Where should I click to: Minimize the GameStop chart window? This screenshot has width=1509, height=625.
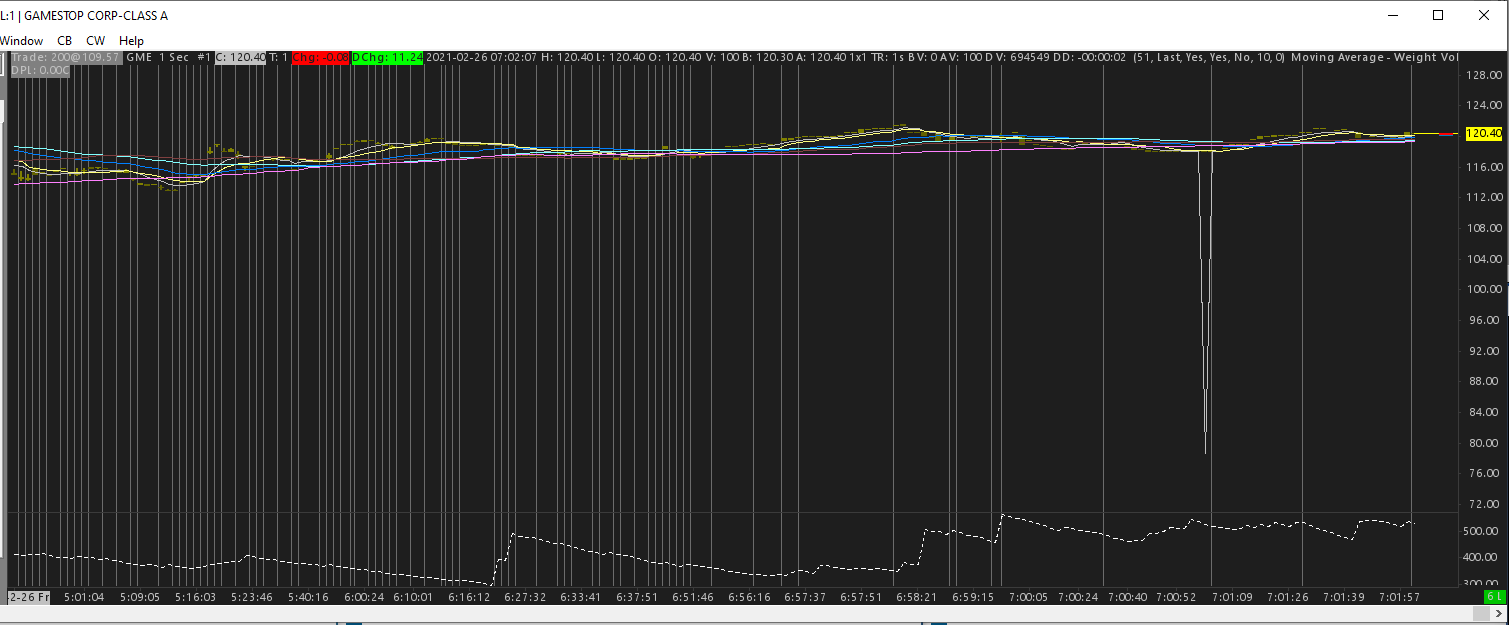tap(1392, 15)
